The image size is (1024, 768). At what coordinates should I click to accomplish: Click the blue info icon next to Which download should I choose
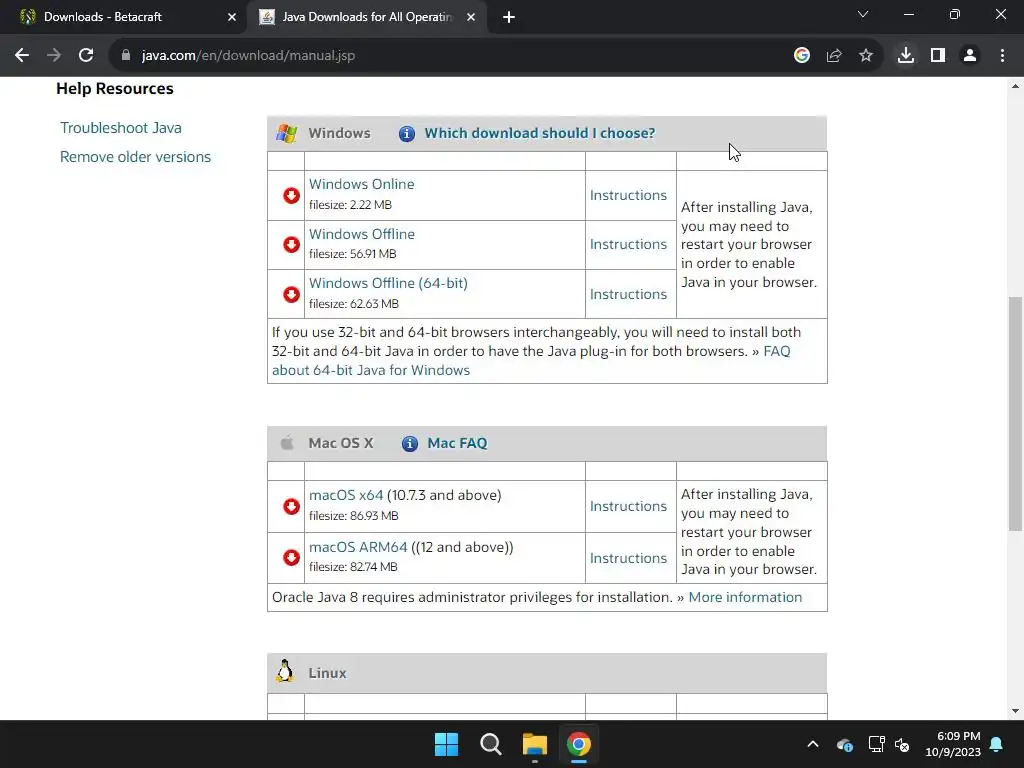click(407, 134)
